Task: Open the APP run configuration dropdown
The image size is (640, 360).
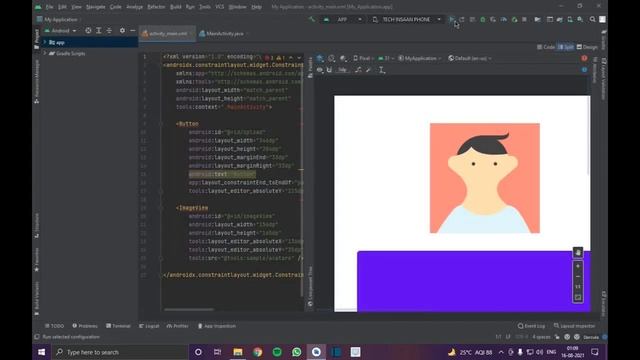Action: click(342, 19)
